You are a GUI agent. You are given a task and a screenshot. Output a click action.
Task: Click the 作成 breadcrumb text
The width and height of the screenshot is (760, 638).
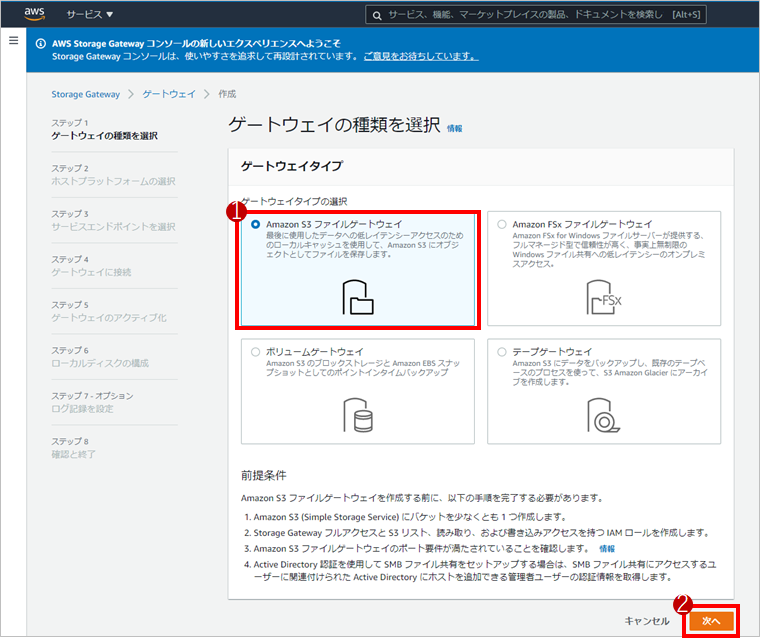coord(227,94)
